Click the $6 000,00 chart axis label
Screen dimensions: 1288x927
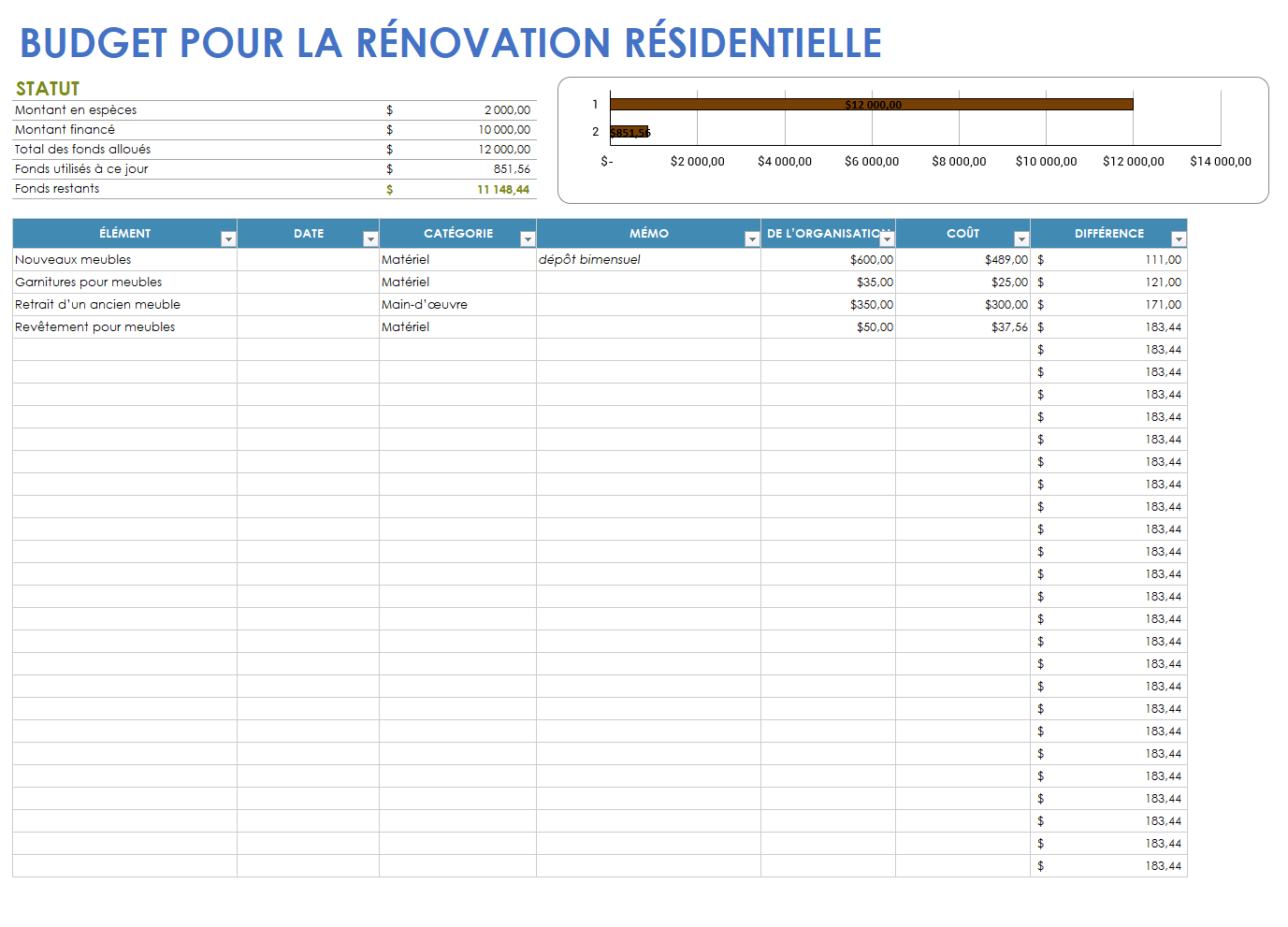[872, 162]
